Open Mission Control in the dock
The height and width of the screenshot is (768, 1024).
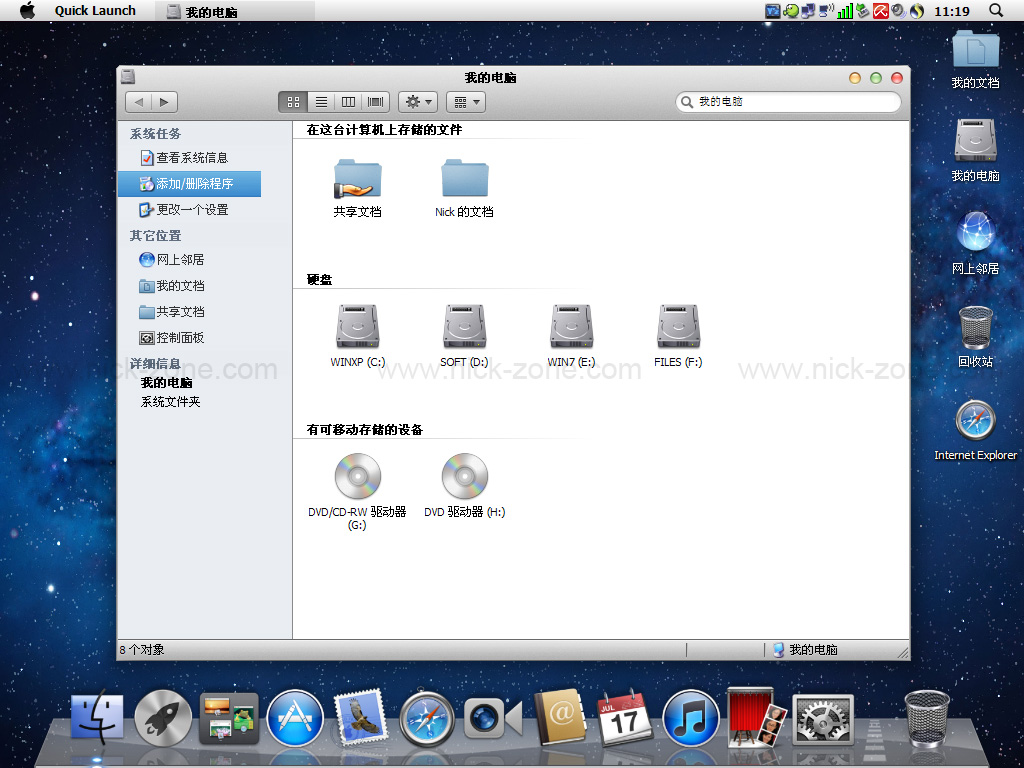(x=229, y=718)
